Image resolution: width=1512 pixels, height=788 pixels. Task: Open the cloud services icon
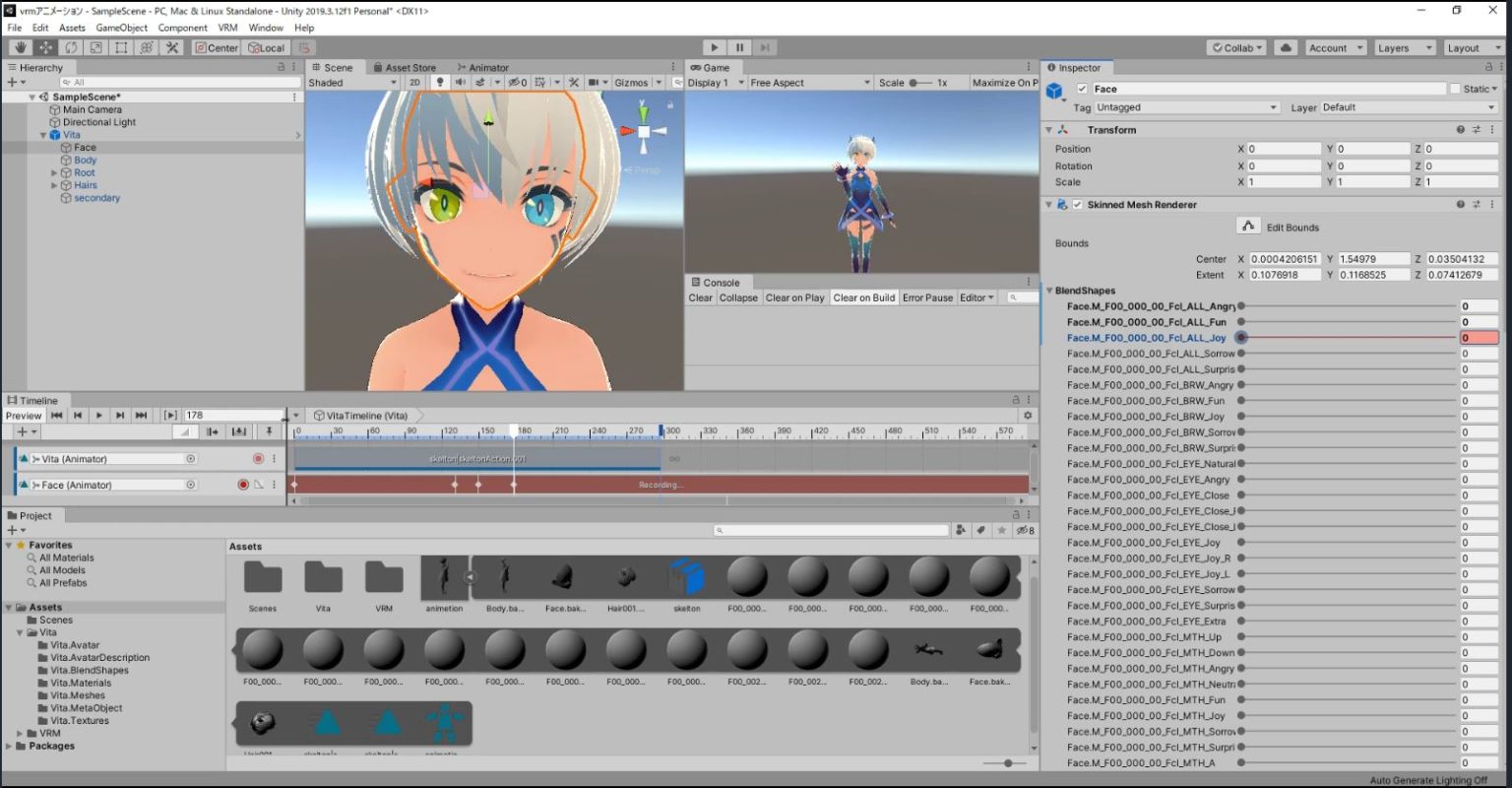[1285, 47]
